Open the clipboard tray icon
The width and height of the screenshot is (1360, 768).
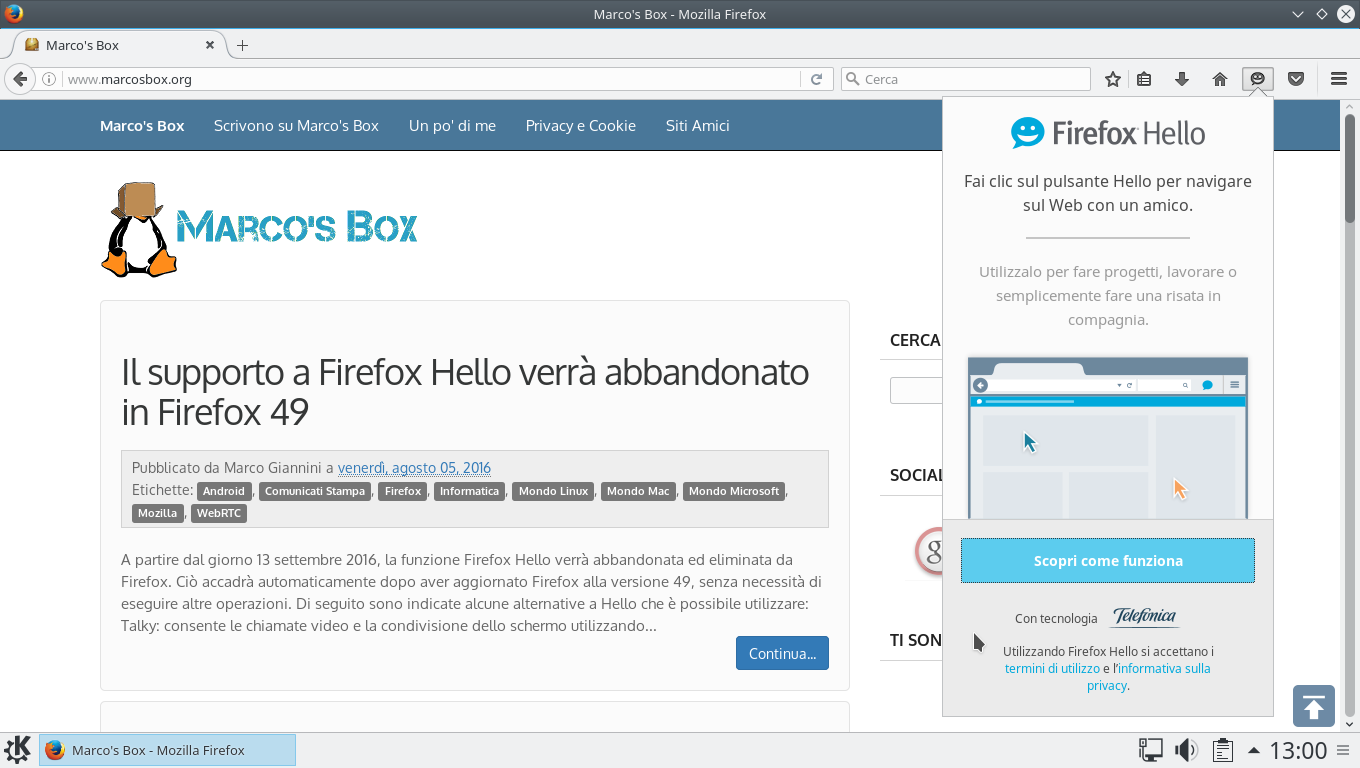coord(1221,750)
